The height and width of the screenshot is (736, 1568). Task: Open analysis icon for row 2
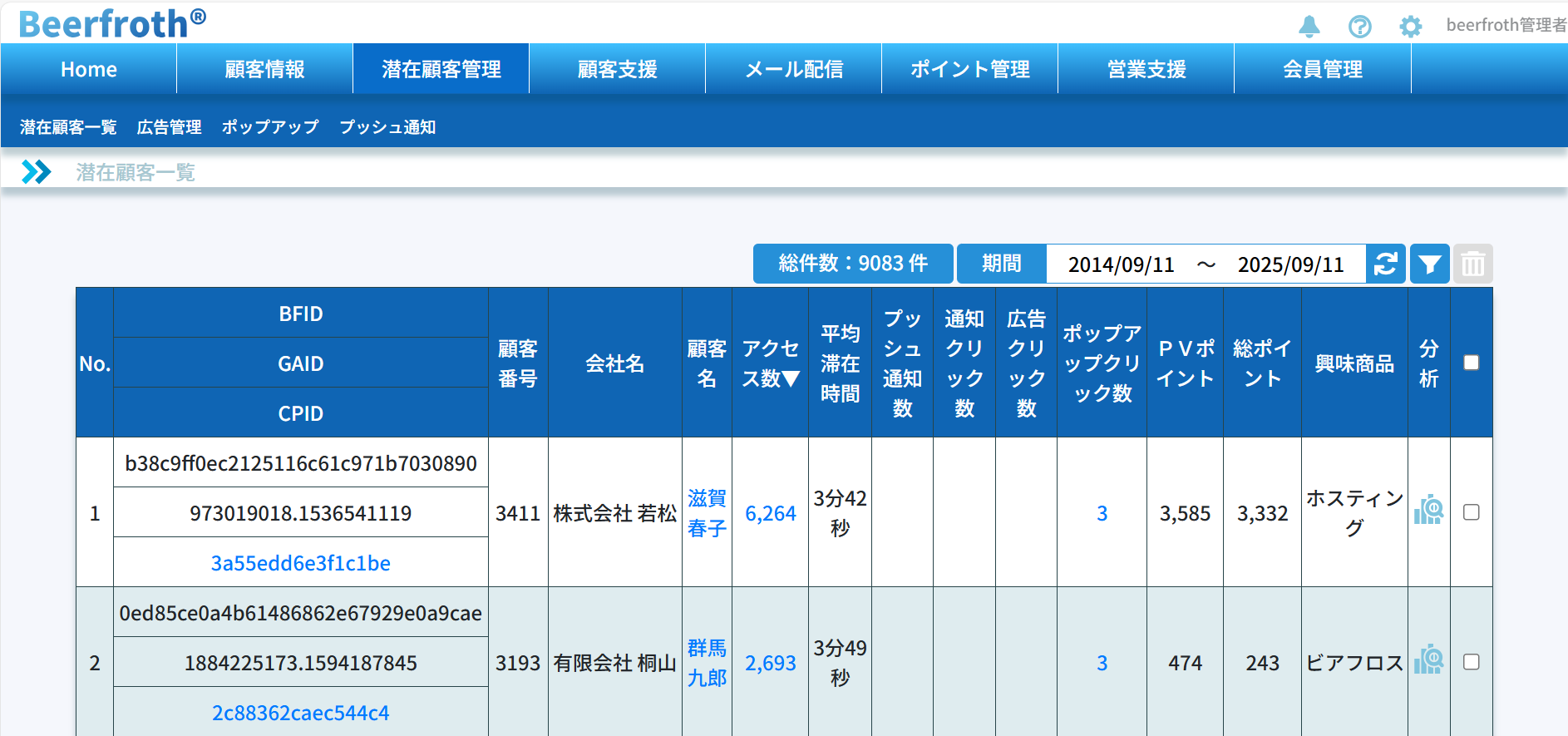(x=1428, y=660)
